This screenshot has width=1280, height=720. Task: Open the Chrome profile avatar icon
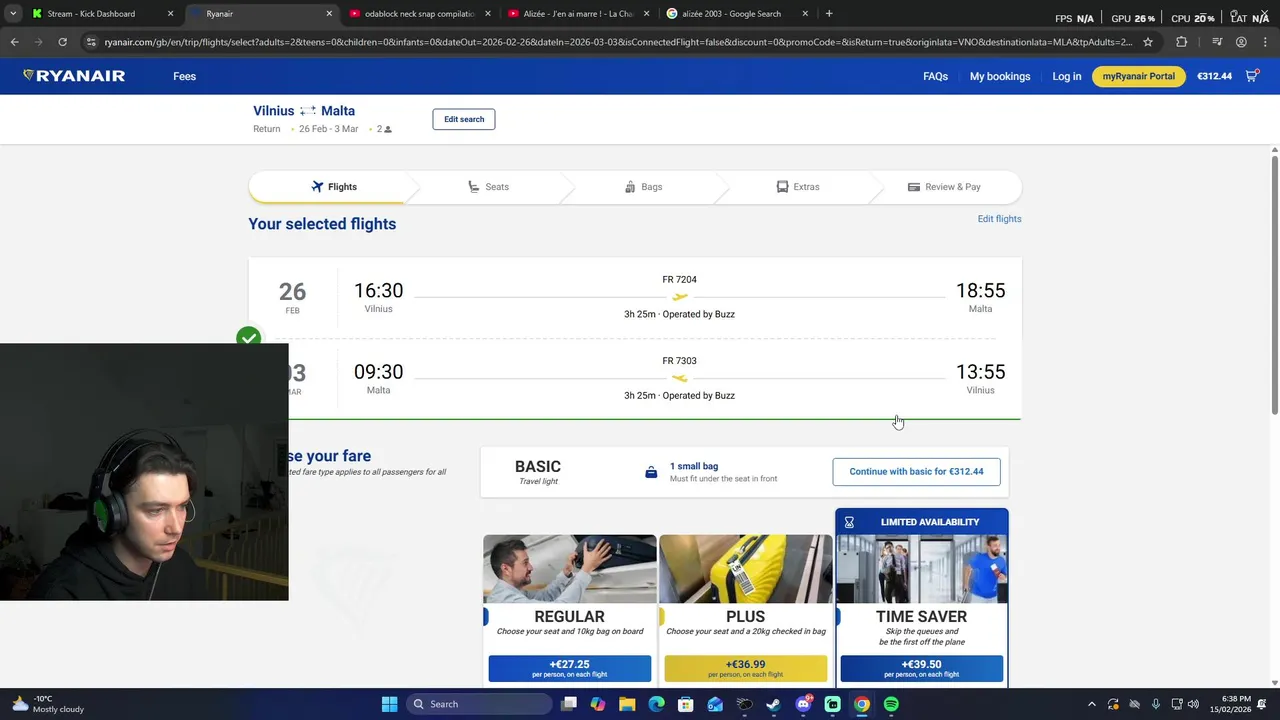(1241, 42)
